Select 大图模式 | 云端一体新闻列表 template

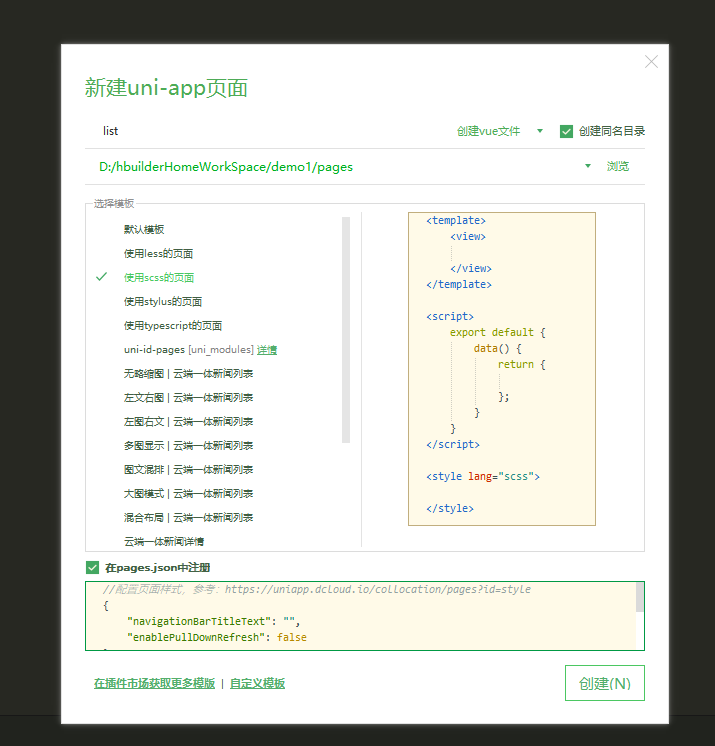click(x=188, y=493)
